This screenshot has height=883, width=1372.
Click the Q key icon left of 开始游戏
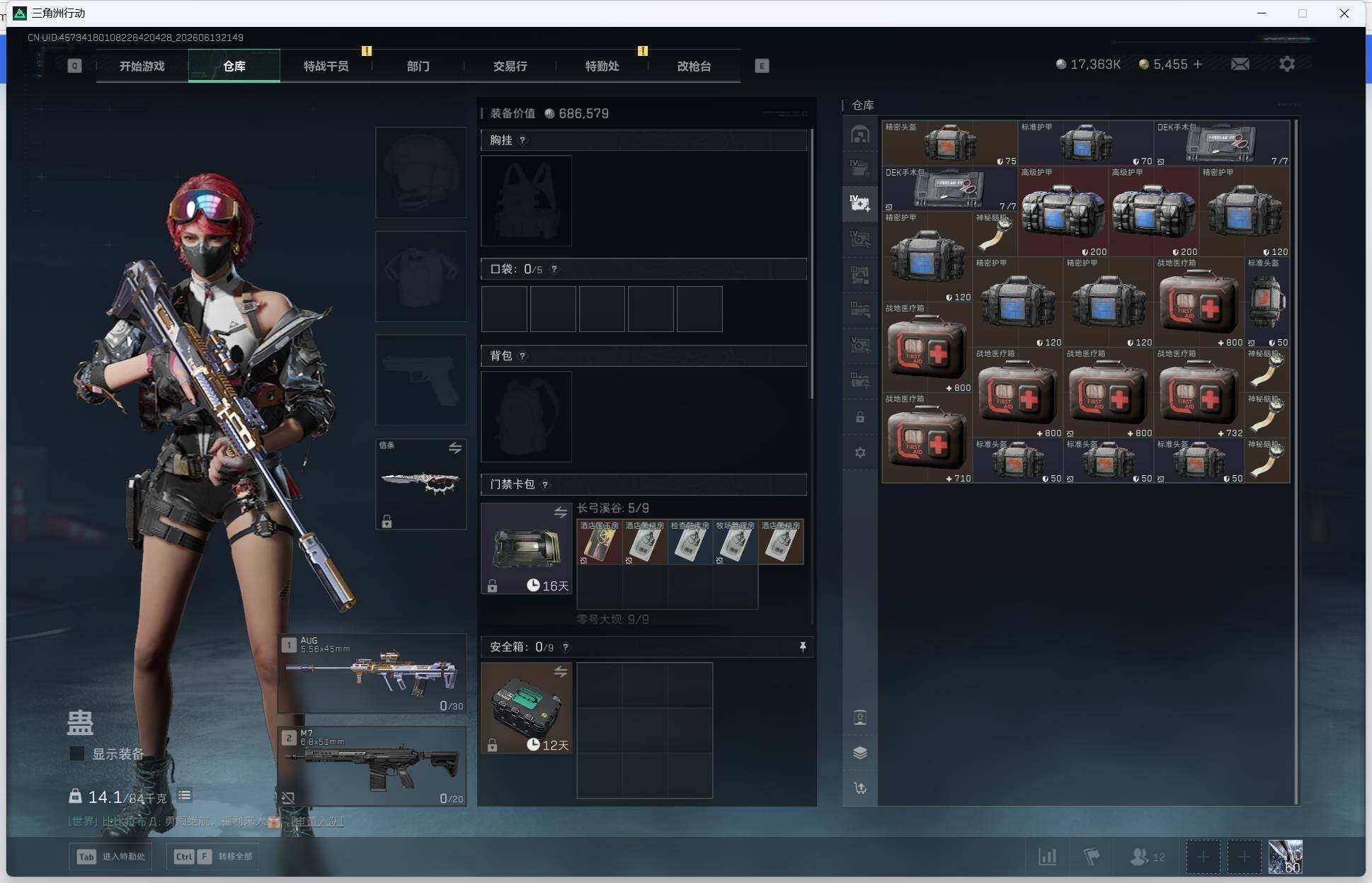(x=74, y=66)
